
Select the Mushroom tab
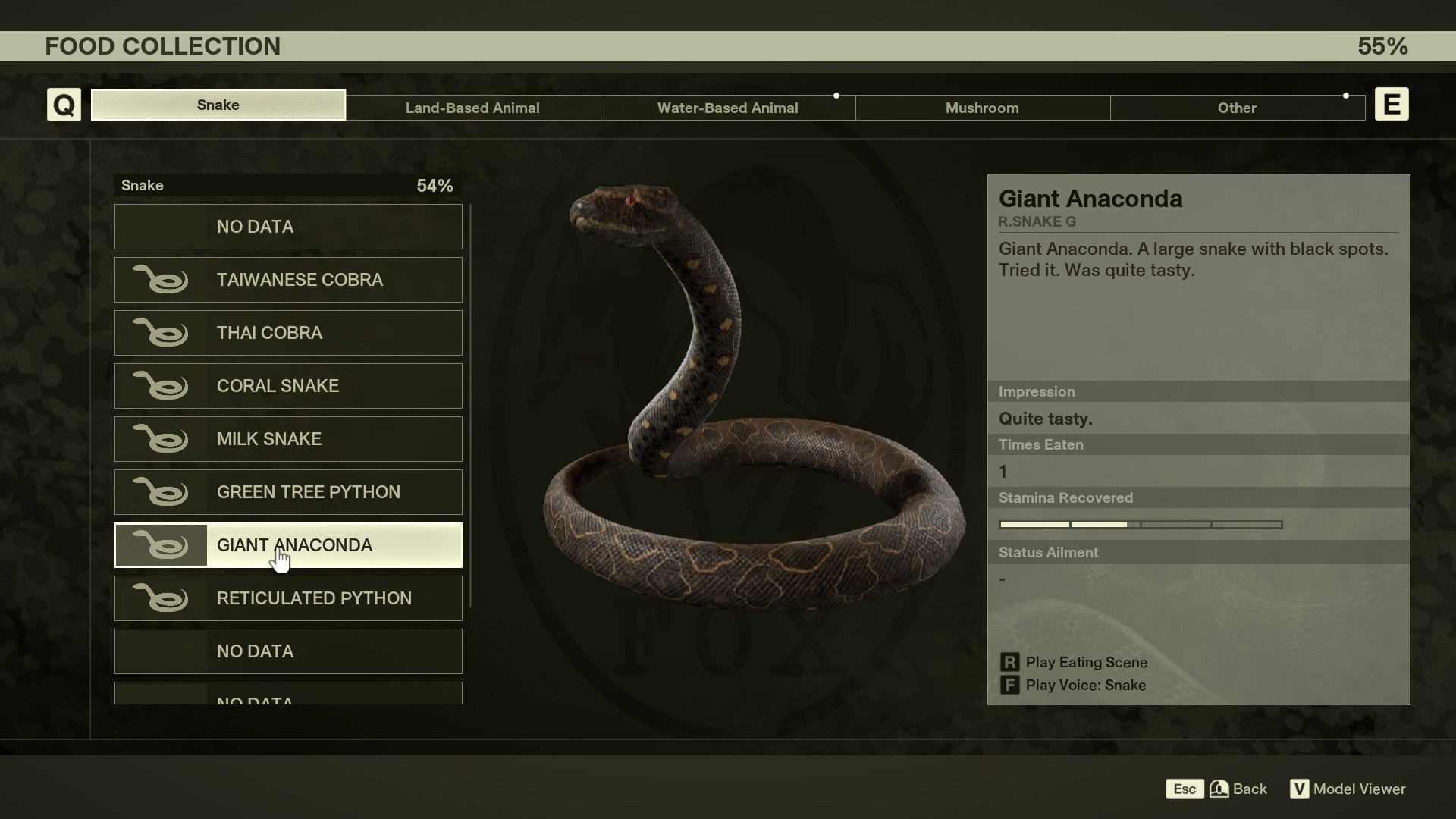[x=982, y=108]
